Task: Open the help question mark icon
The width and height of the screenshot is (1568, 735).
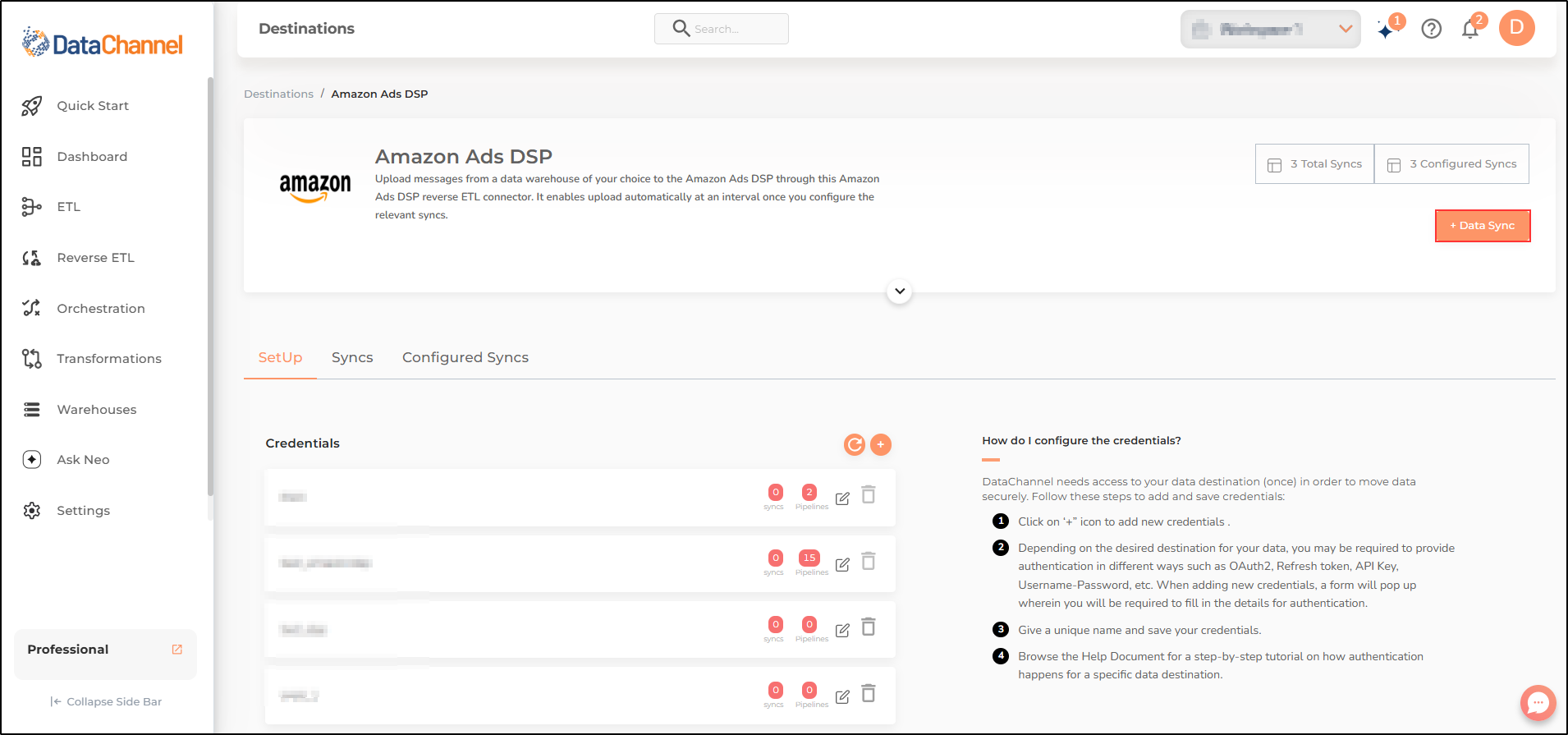Action: 1432,29
